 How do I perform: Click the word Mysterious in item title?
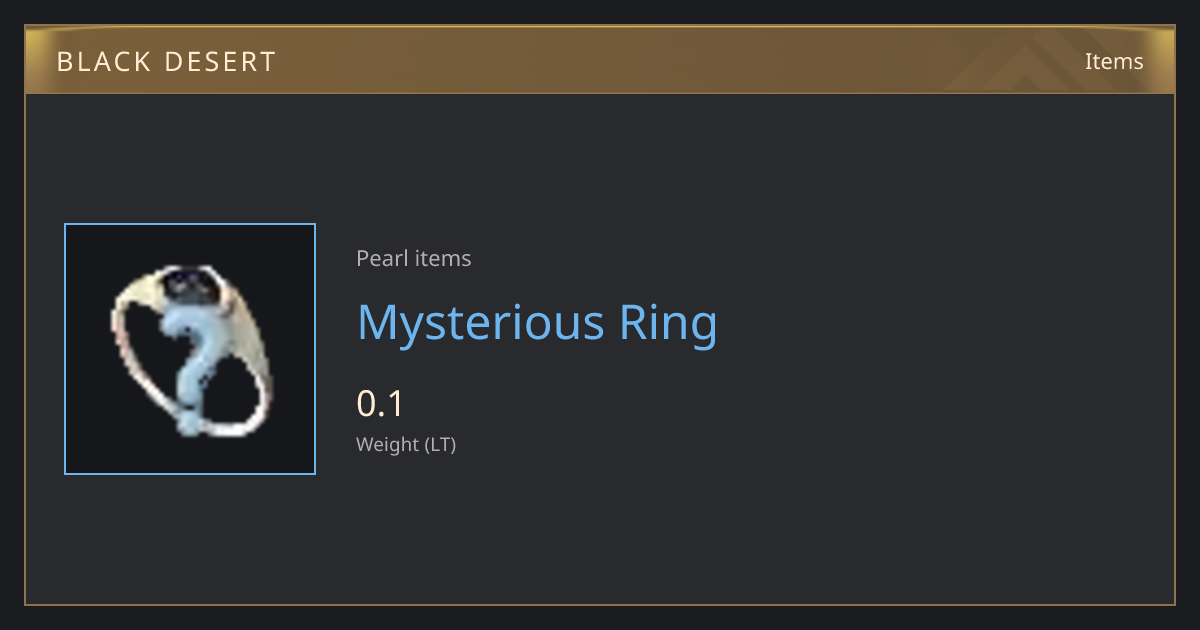pos(480,324)
